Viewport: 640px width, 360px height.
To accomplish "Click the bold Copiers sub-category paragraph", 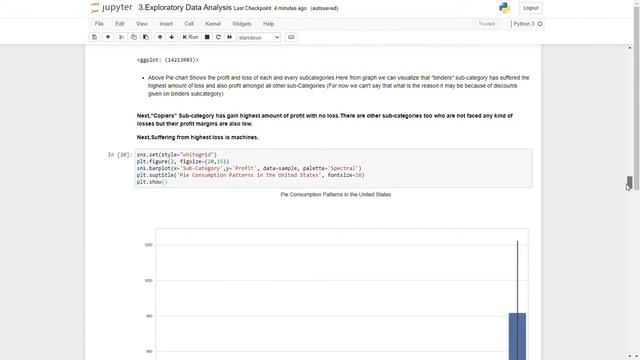I will [325, 120].
